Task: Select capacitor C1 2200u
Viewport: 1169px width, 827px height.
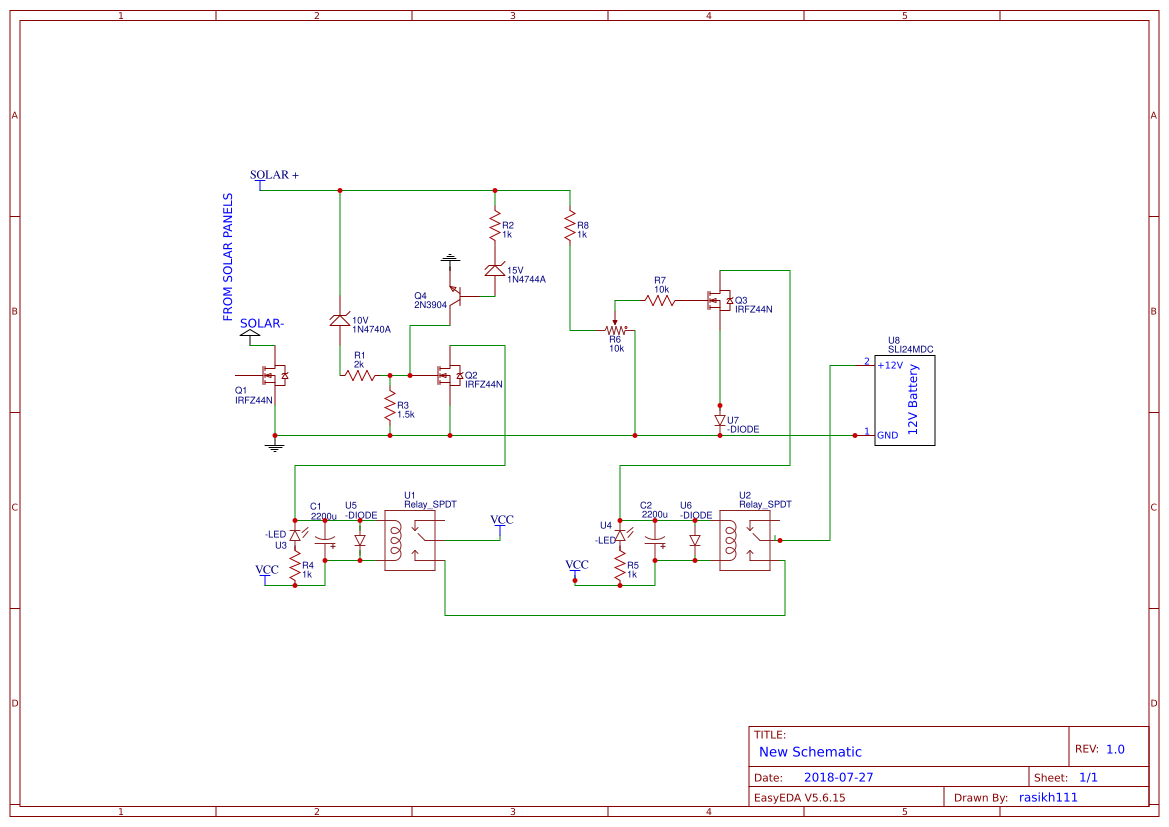Action: tap(325, 540)
